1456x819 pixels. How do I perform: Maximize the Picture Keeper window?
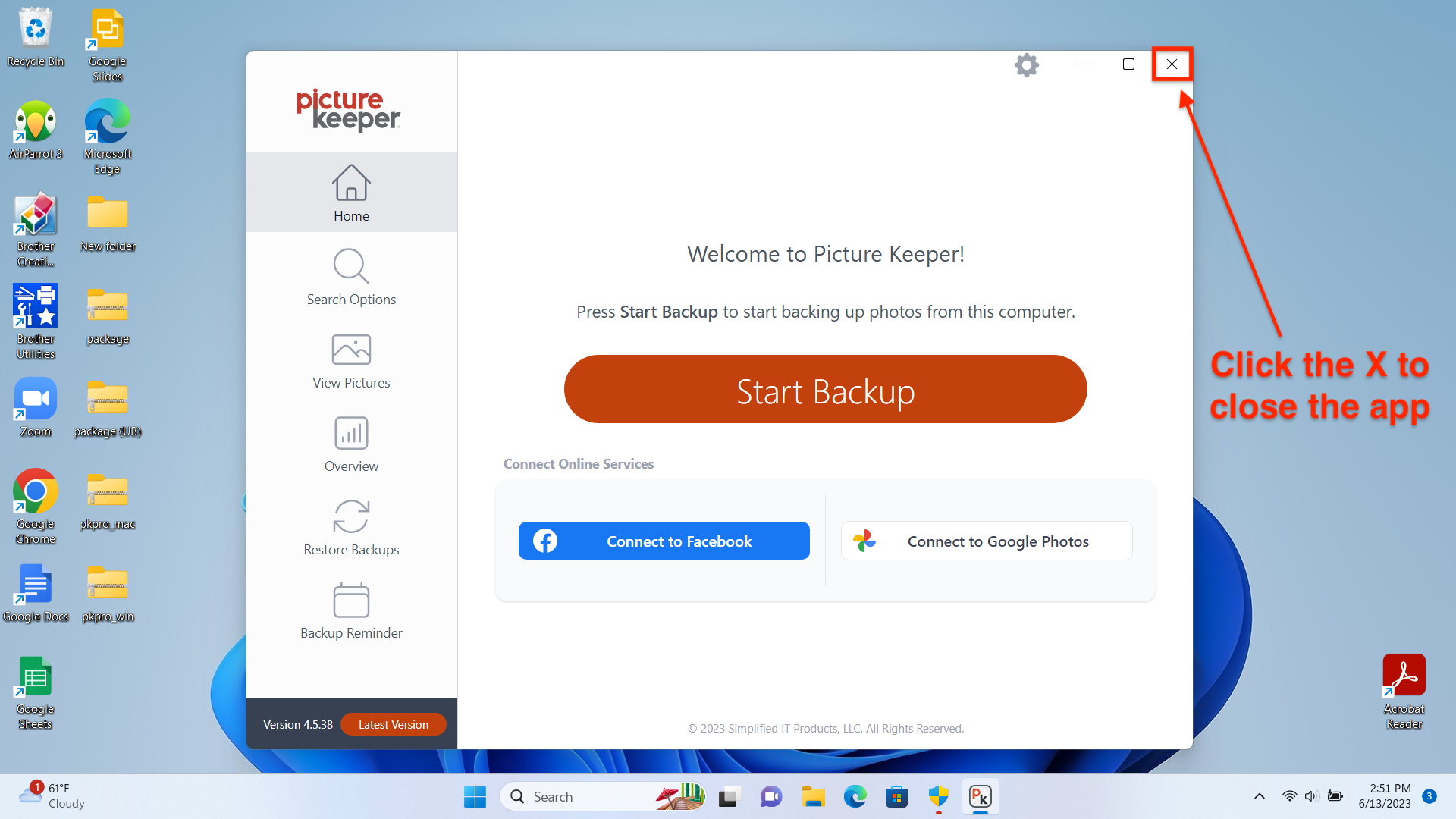[1128, 64]
